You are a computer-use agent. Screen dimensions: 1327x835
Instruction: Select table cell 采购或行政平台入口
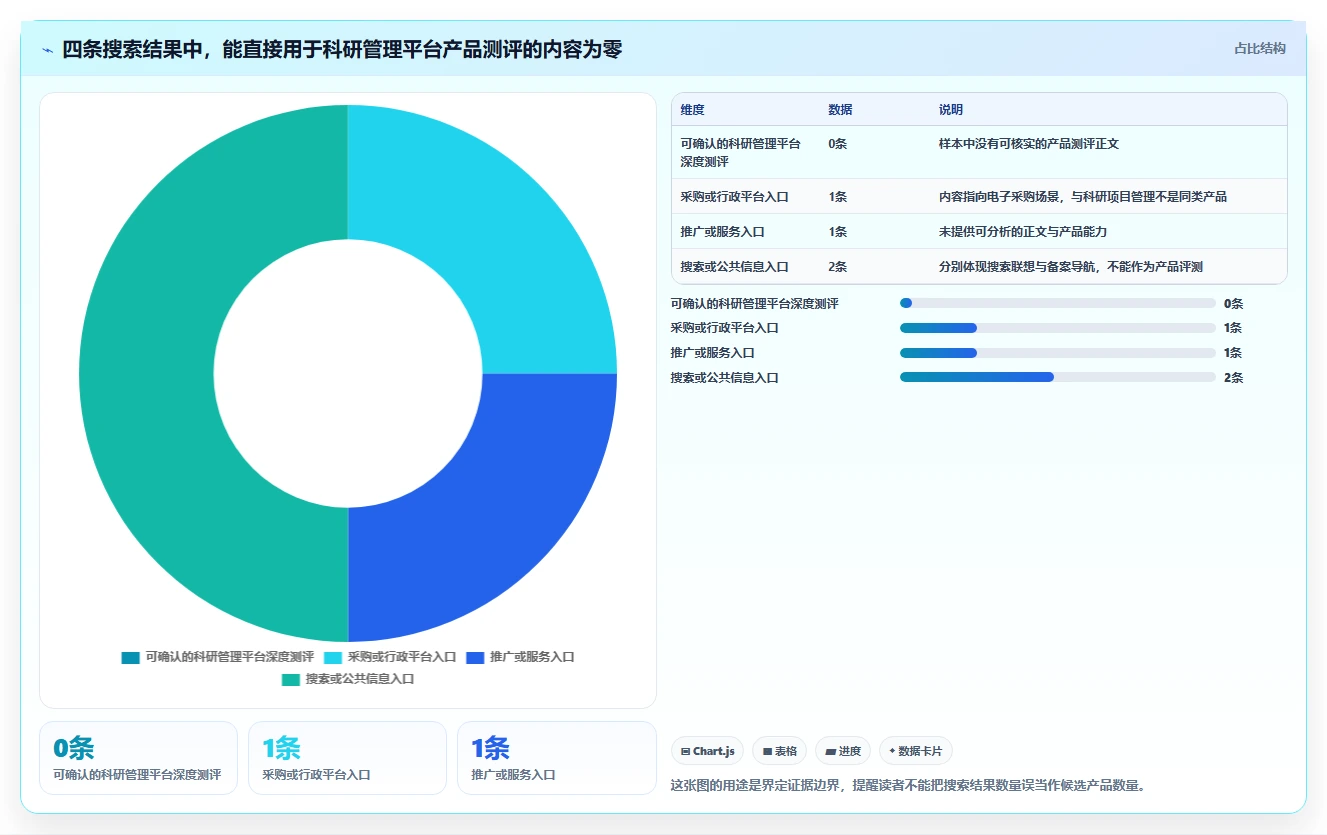coord(734,197)
